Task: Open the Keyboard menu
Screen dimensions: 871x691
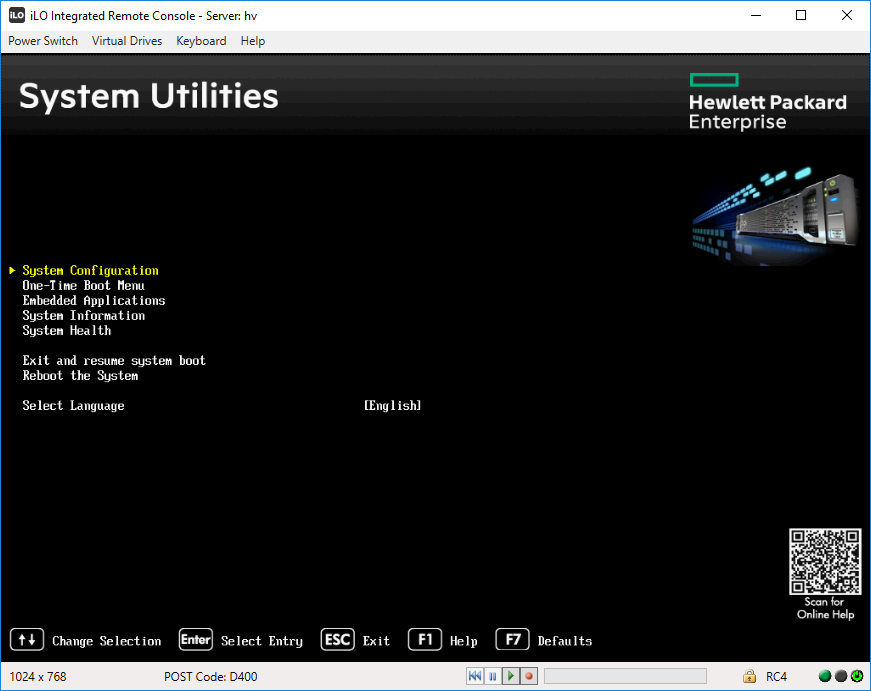Action: point(201,41)
